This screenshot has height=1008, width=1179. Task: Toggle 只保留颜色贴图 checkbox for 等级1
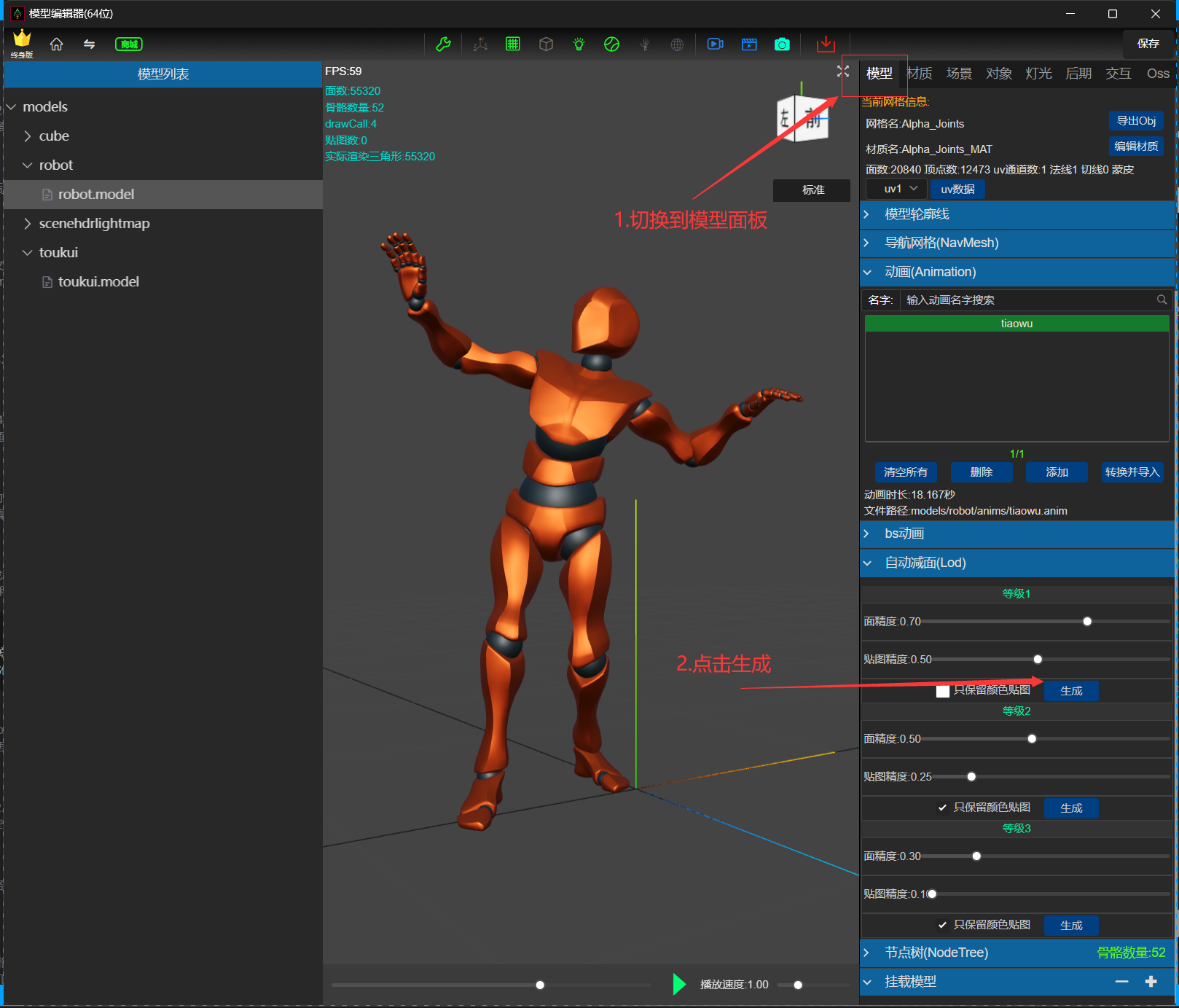[x=942, y=691]
